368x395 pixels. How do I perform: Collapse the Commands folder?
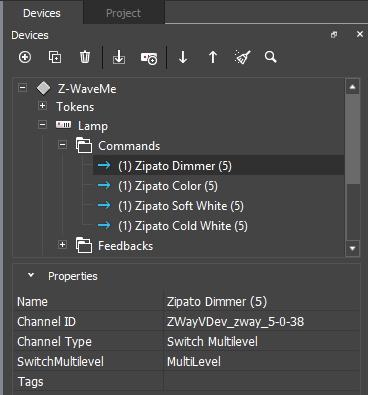[x=62, y=145]
